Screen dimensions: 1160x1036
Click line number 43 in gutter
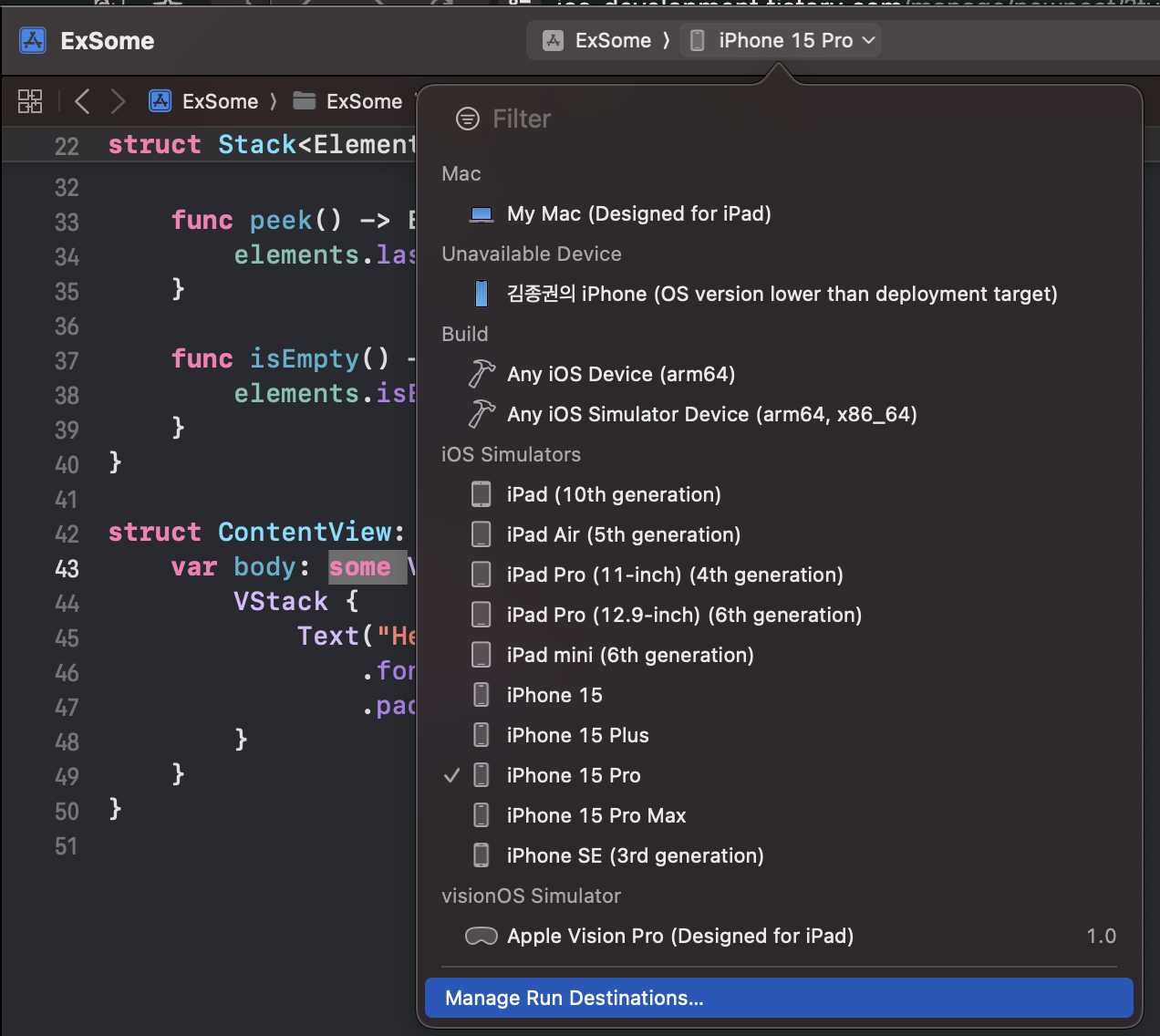[x=67, y=568]
